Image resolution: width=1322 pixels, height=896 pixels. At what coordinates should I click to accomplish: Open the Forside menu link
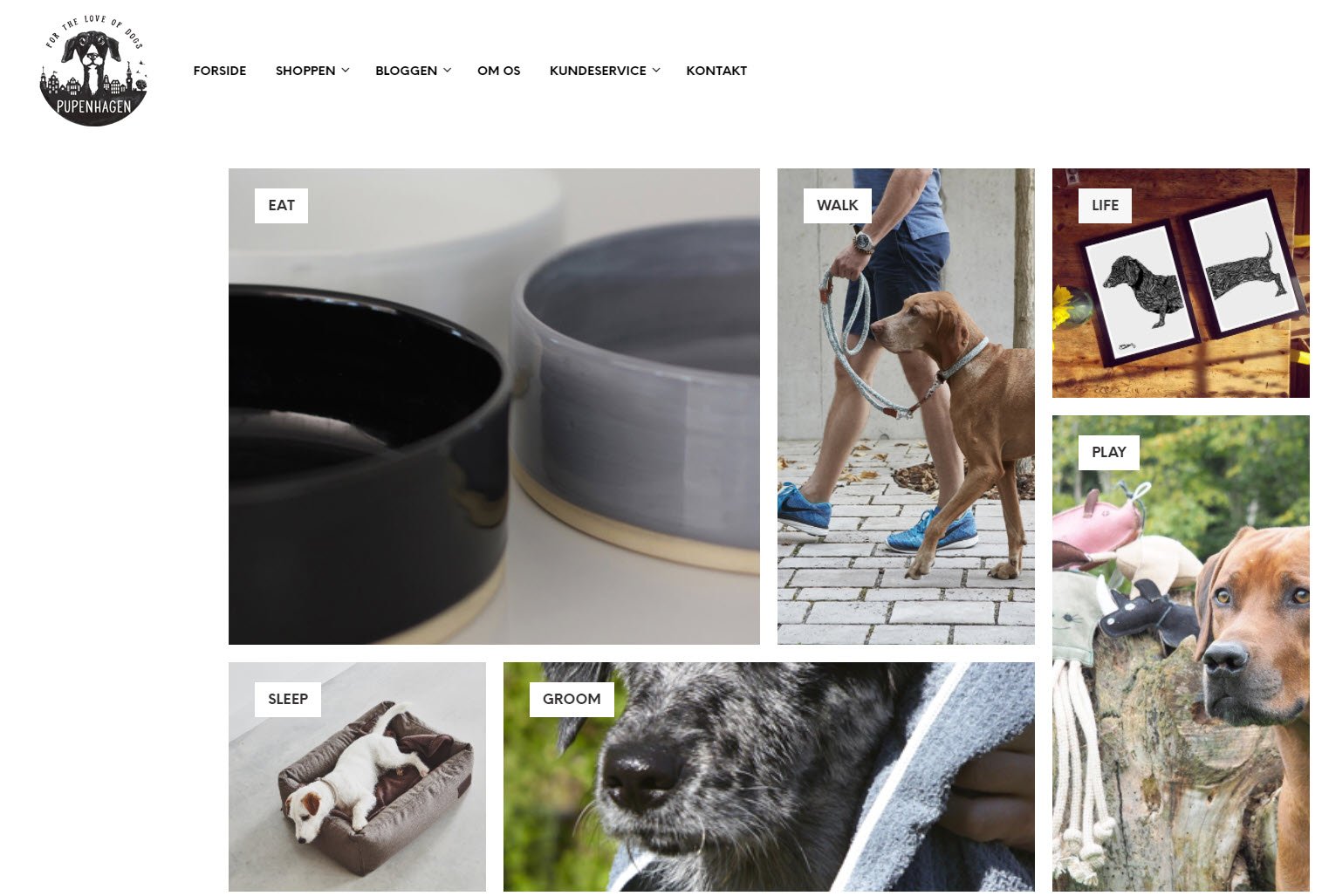[x=220, y=71]
